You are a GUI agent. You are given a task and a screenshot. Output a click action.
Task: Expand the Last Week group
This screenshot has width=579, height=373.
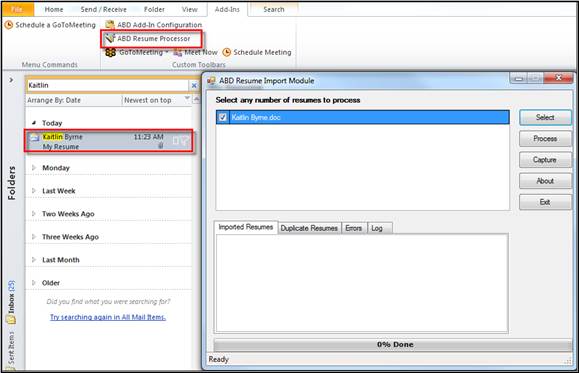[34, 191]
